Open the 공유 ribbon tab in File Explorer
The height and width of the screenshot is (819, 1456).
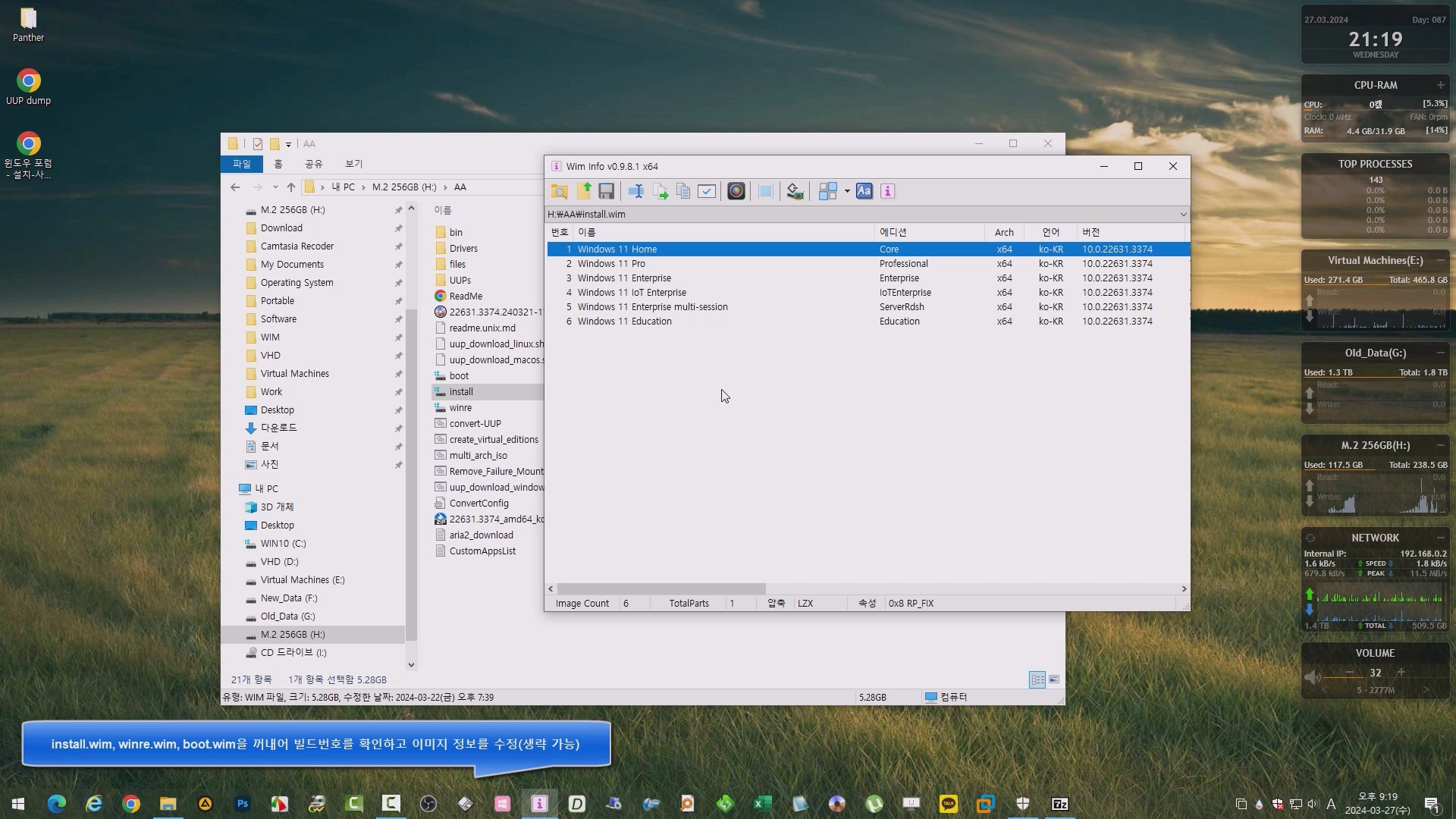(x=314, y=164)
